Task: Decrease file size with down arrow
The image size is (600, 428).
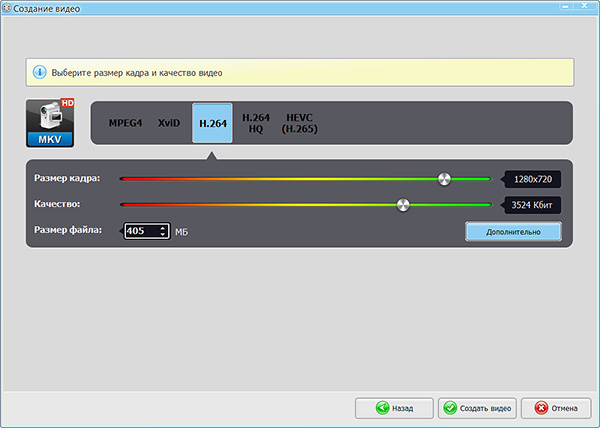Action: [163, 234]
